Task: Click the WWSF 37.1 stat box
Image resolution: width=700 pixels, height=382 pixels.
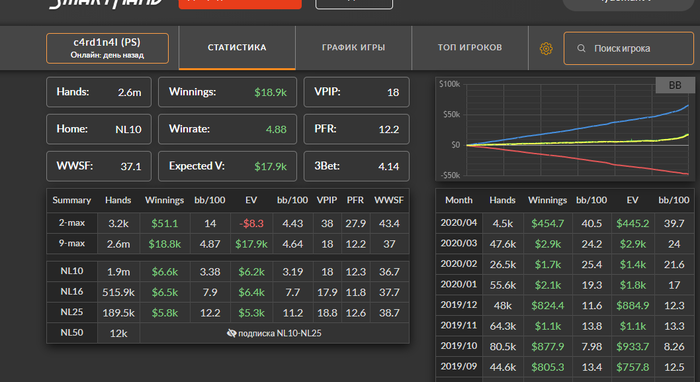Action: [99, 166]
